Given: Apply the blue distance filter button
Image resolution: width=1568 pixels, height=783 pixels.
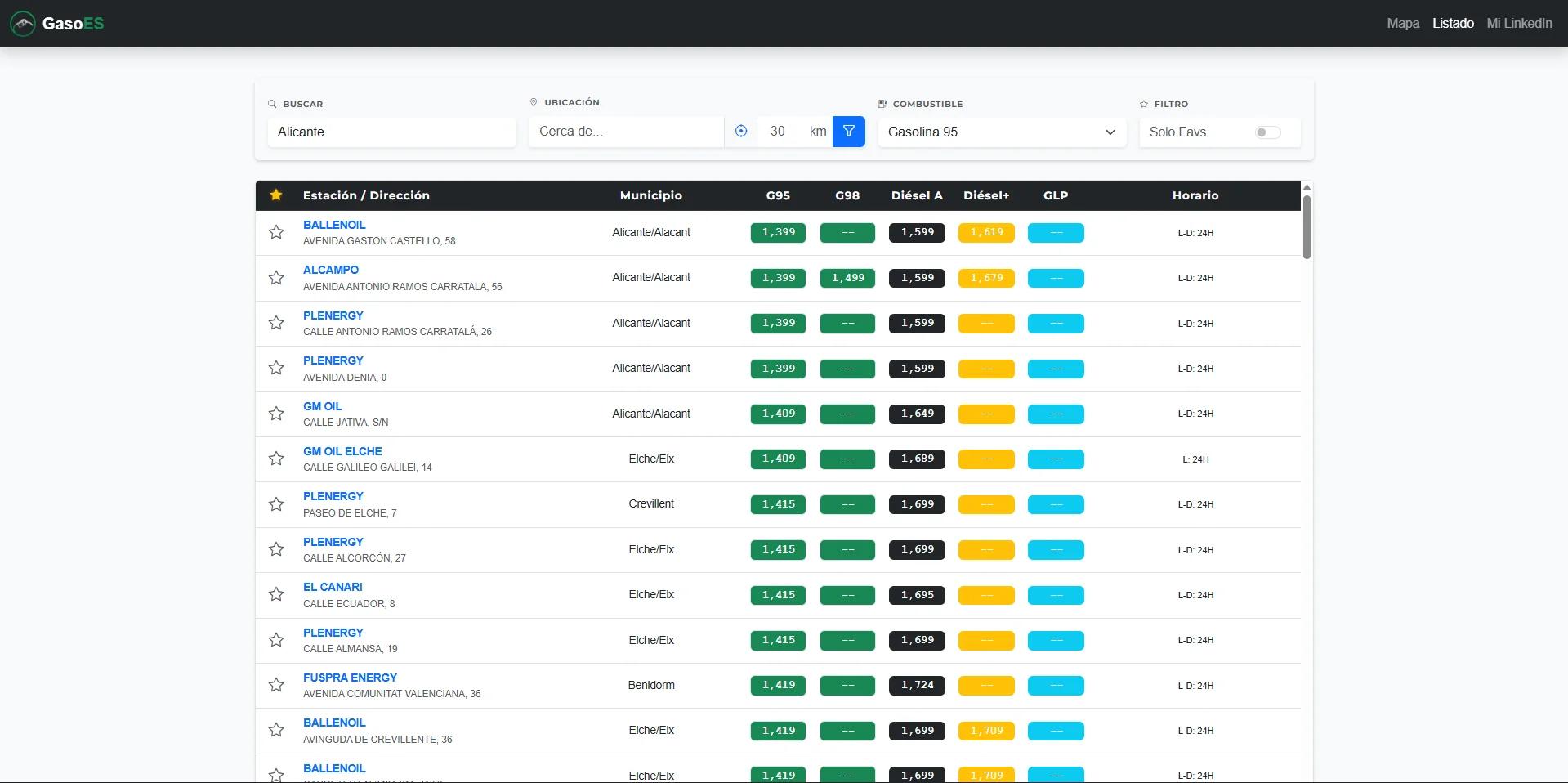Looking at the screenshot, I should [x=849, y=132].
